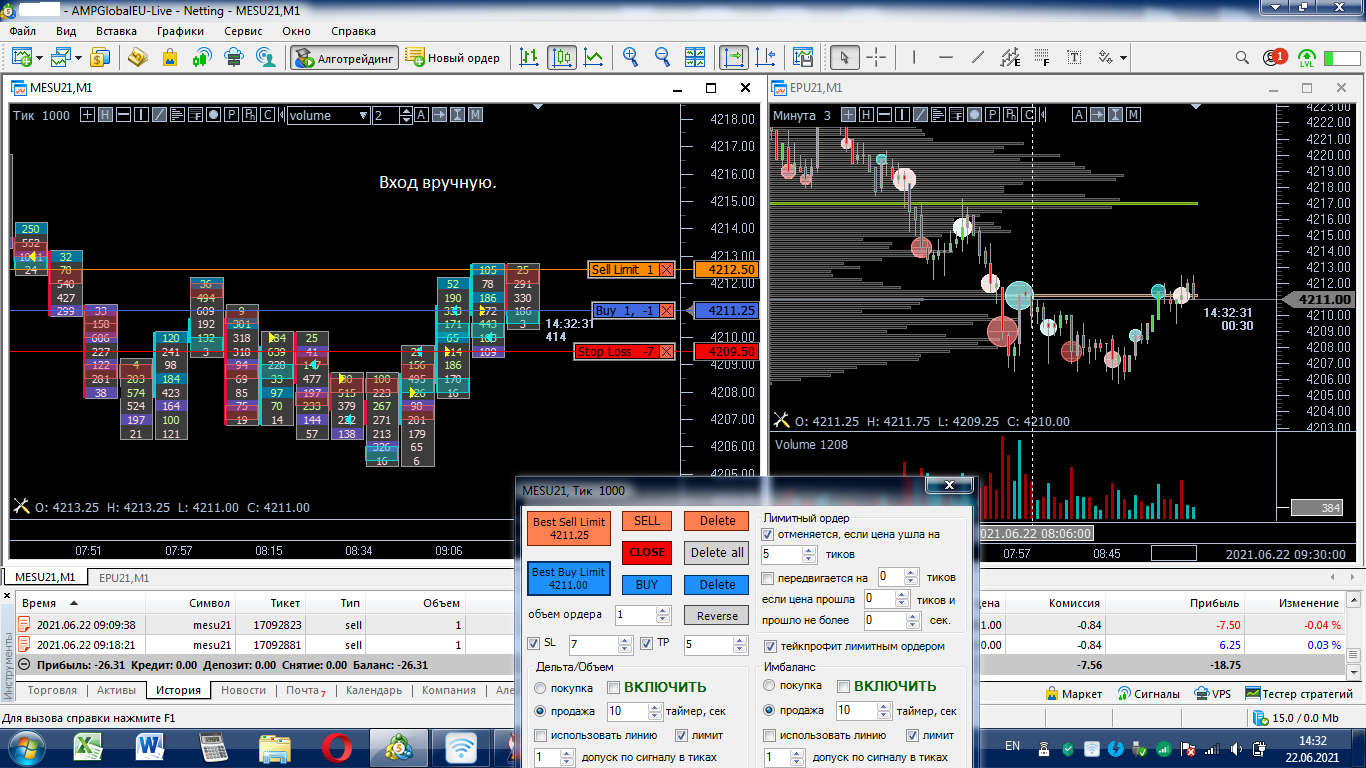
Task: Click the VPS cloud server toolbar icon
Action: [234, 58]
